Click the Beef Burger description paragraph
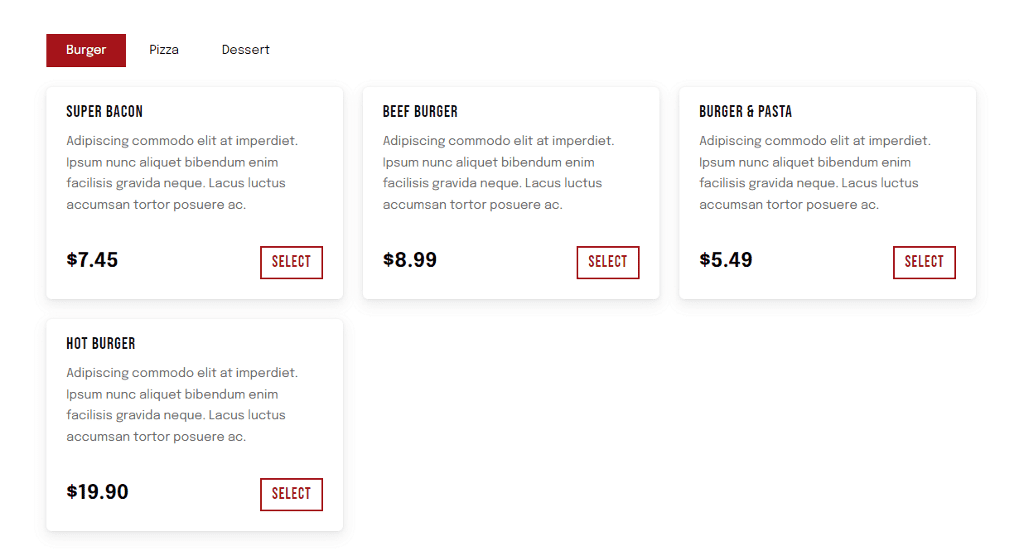This screenshot has height=556, width=1024. coord(498,173)
